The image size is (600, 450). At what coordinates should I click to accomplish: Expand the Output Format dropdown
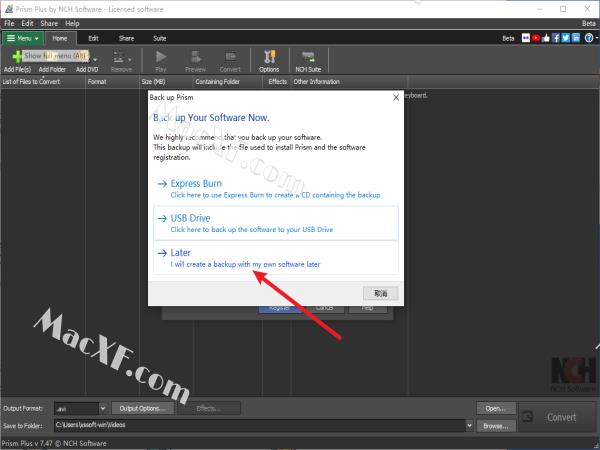[103, 408]
